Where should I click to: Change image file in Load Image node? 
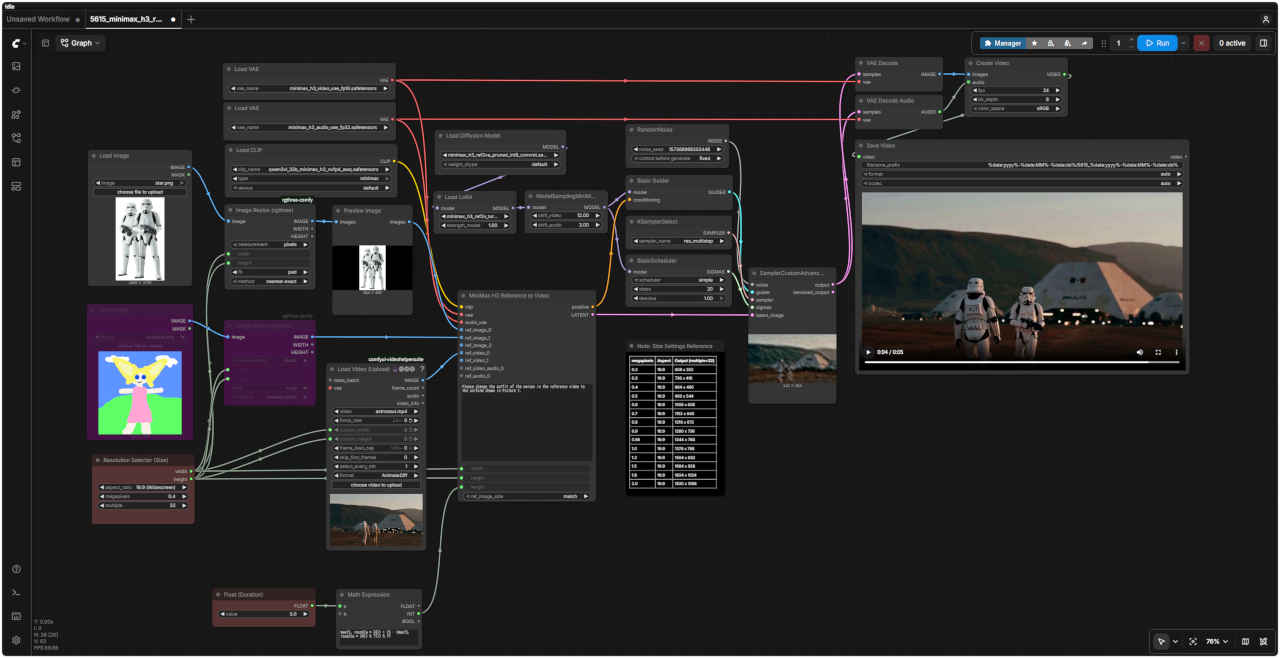click(139, 183)
